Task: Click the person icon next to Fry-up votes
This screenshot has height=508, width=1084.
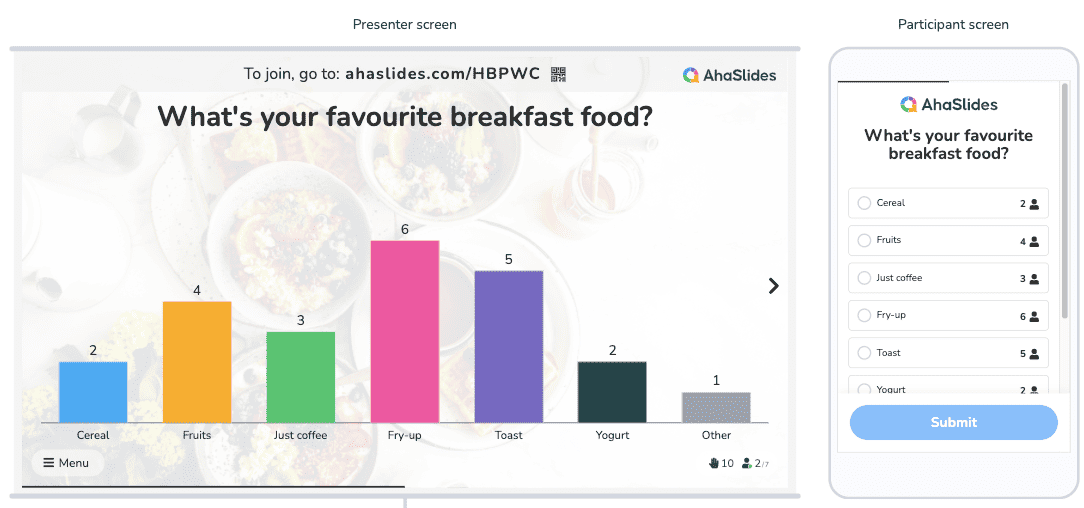Action: pos(1034,317)
